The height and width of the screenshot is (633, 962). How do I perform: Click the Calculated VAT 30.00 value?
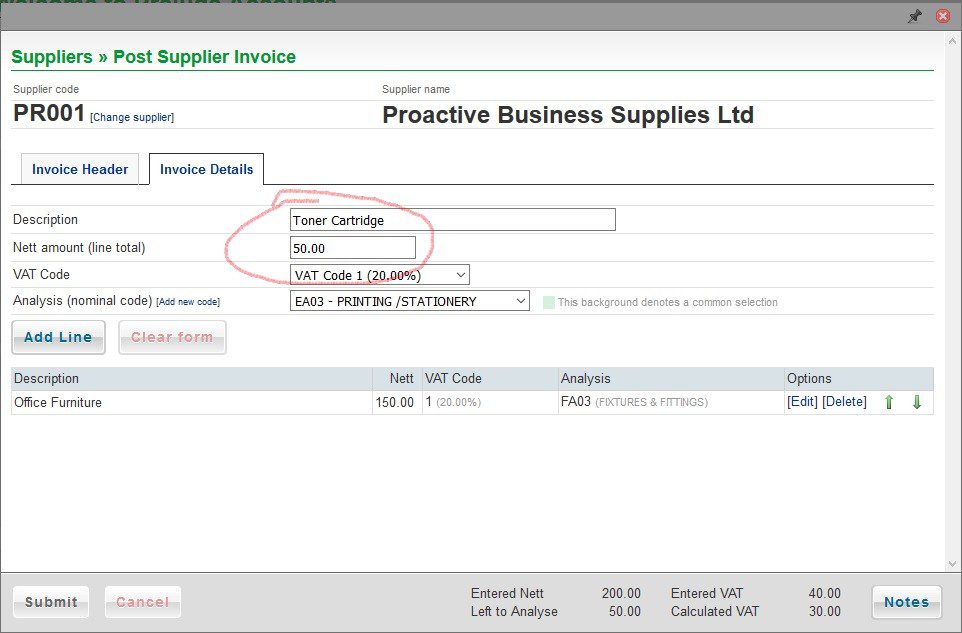[825, 612]
